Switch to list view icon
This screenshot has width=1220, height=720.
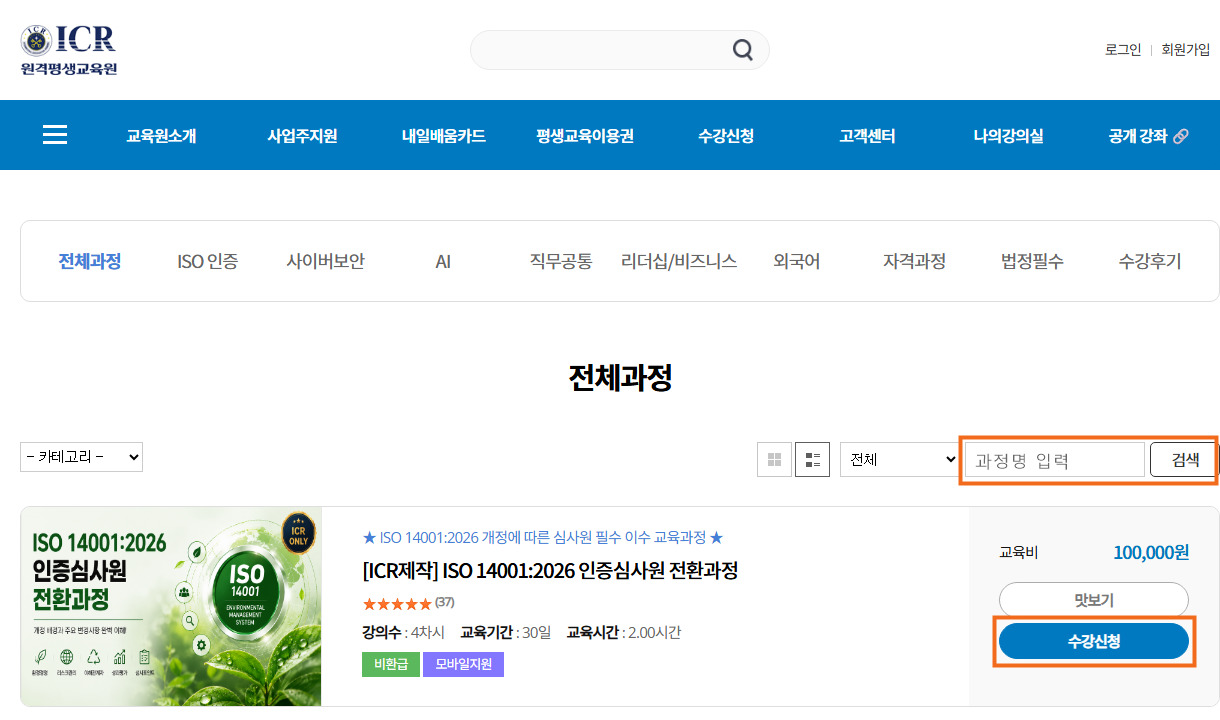point(813,460)
